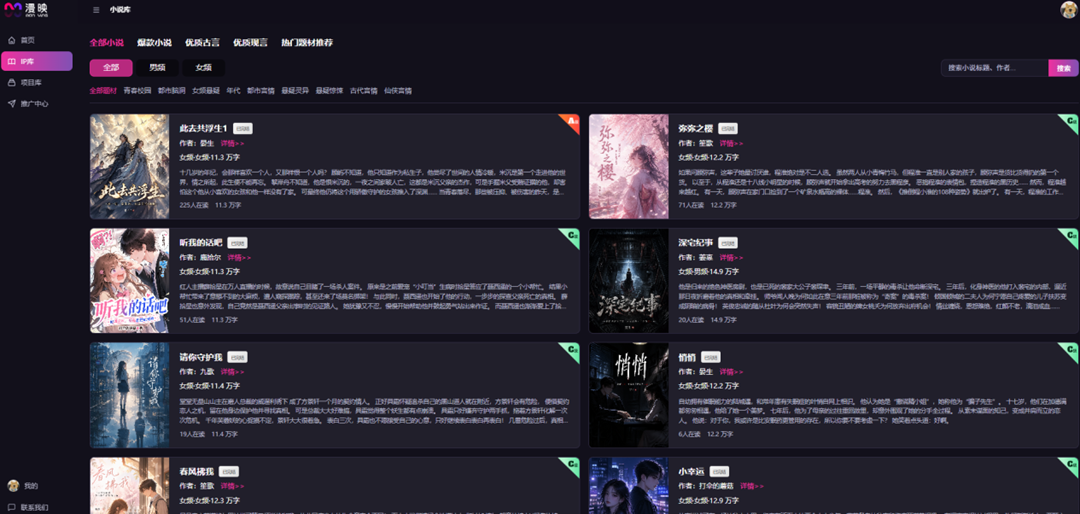Open 详情>> link for 听我的话吧
Viewport: 1080px width, 514px height.
coord(240,258)
